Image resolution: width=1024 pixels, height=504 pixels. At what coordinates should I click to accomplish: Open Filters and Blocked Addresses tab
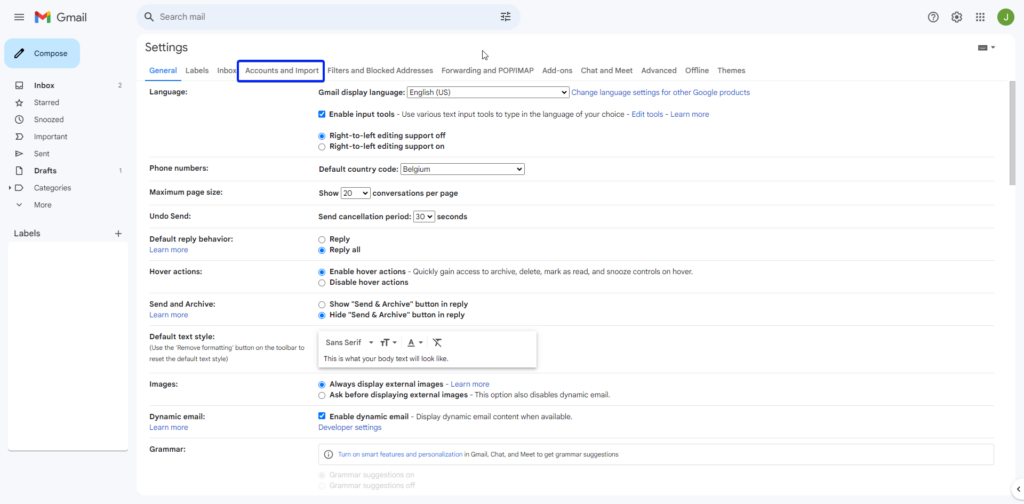click(x=380, y=71)
